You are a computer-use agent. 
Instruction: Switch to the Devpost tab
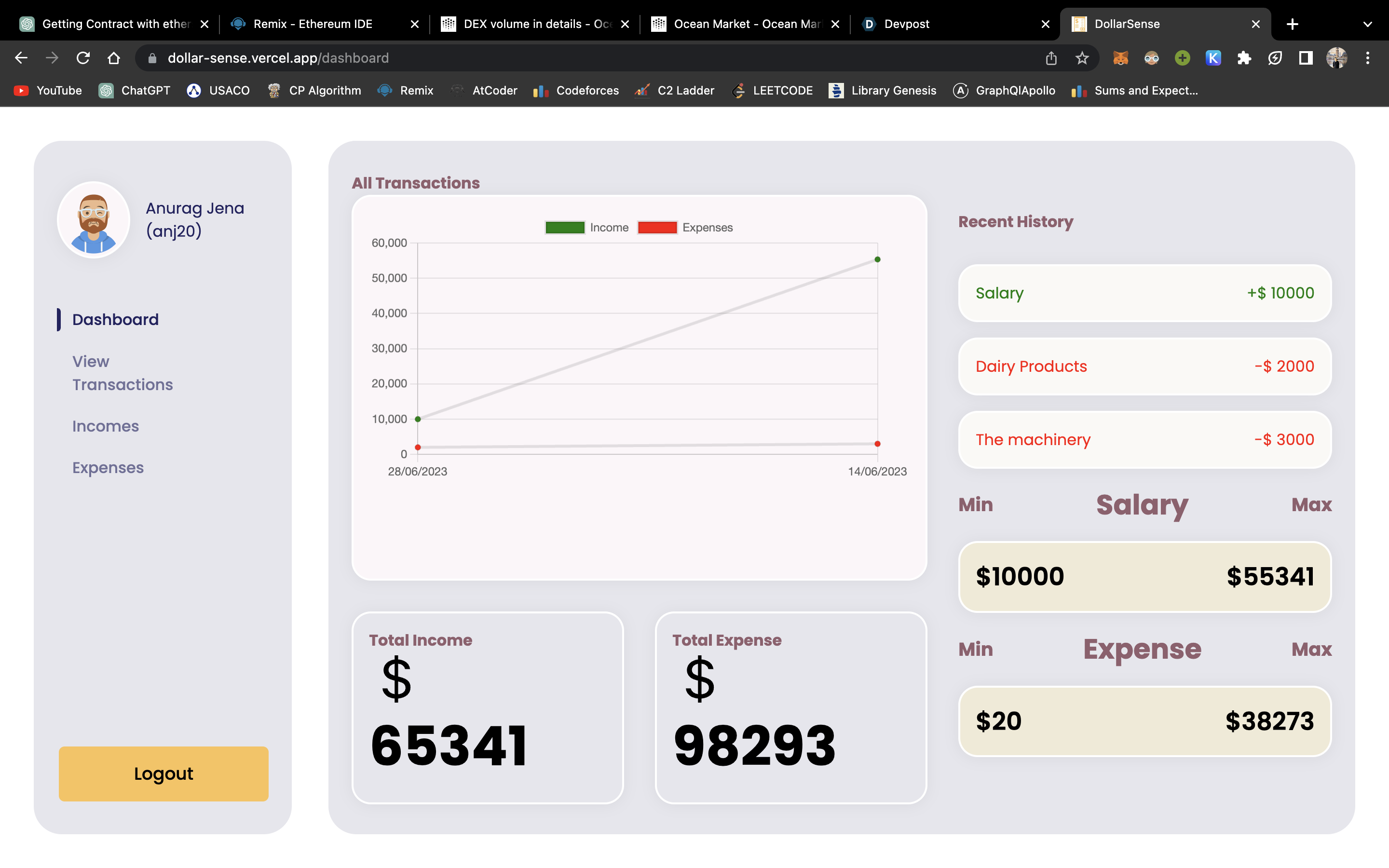pyautogui.click(x=906, y=24)
